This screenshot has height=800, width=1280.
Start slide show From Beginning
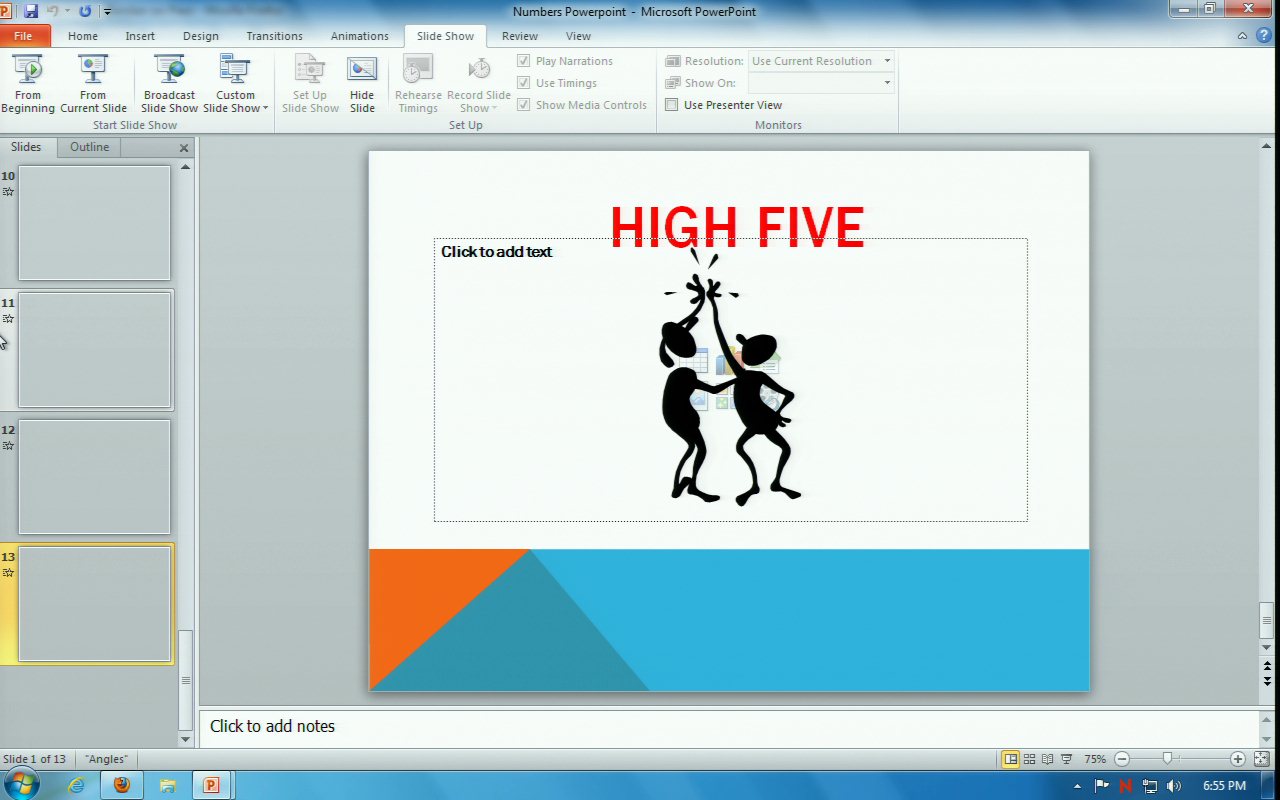point(28,83)
